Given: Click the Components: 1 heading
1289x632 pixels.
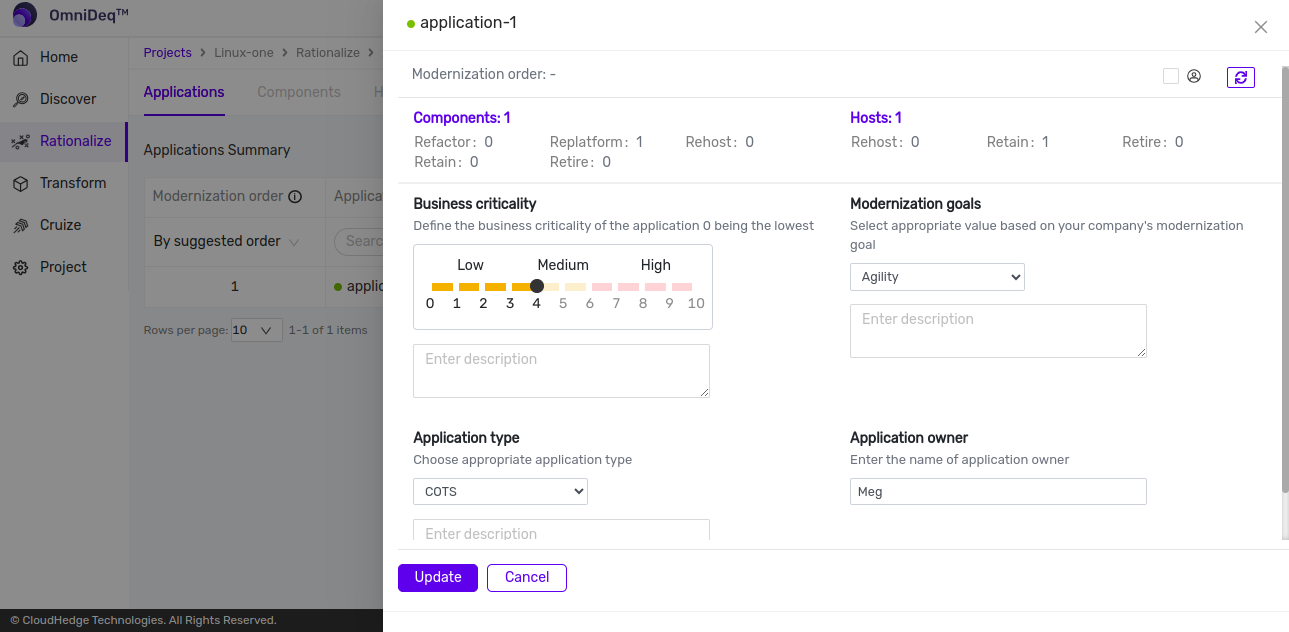Looking at the screenshot, I should [x=462, y=118].
